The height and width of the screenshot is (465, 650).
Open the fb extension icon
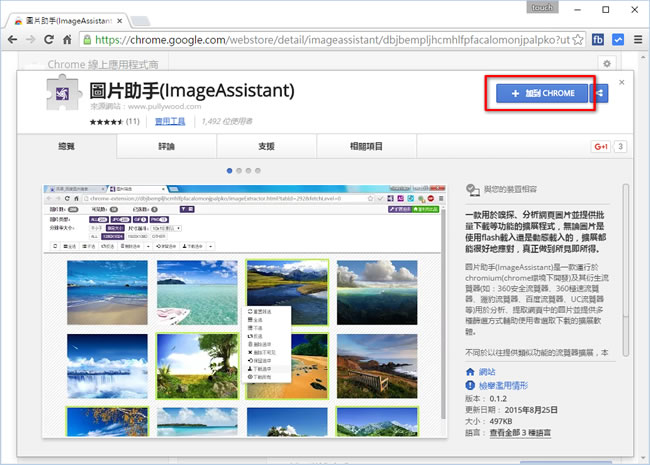[x=598, y=40]
